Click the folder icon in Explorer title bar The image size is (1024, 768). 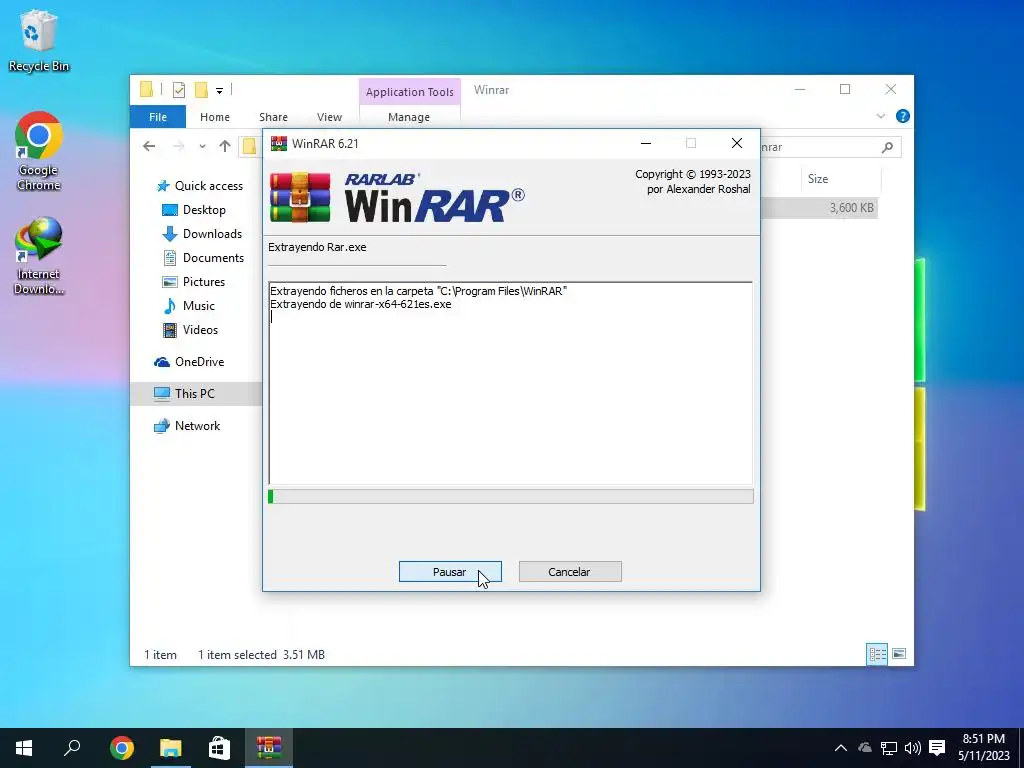coord(146,89)
